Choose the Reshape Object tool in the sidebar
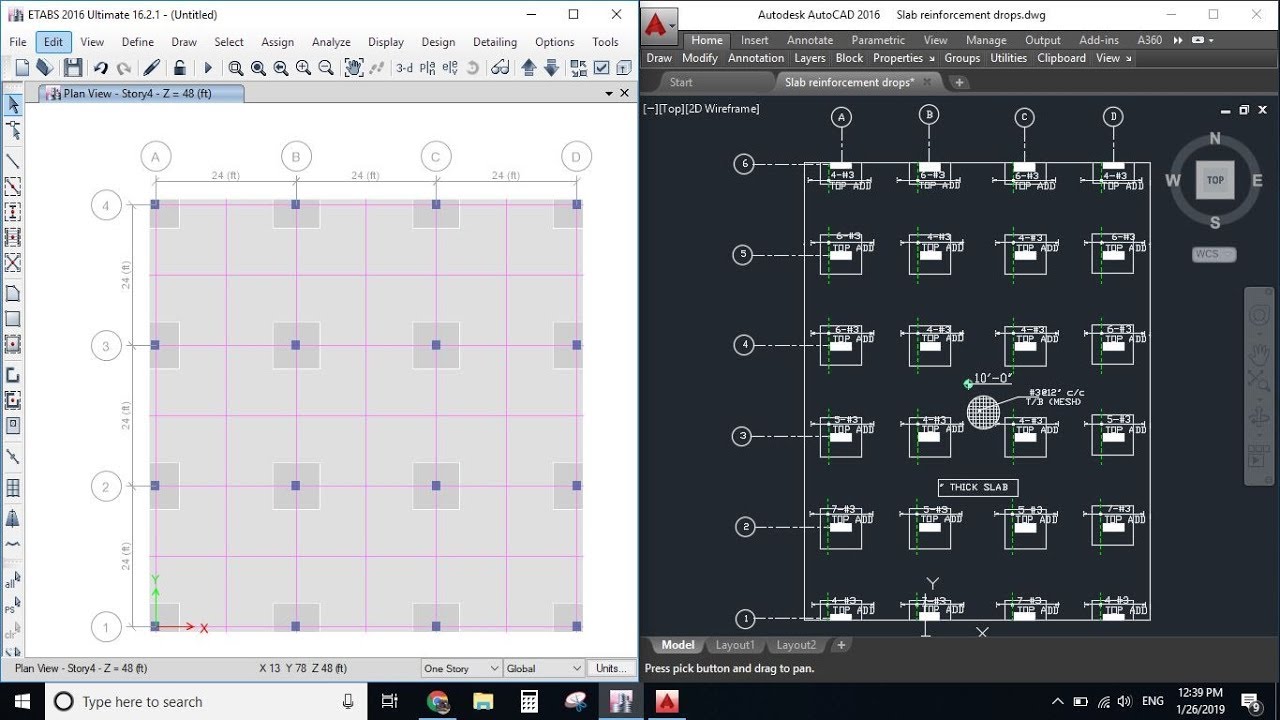 pos(13,131)
